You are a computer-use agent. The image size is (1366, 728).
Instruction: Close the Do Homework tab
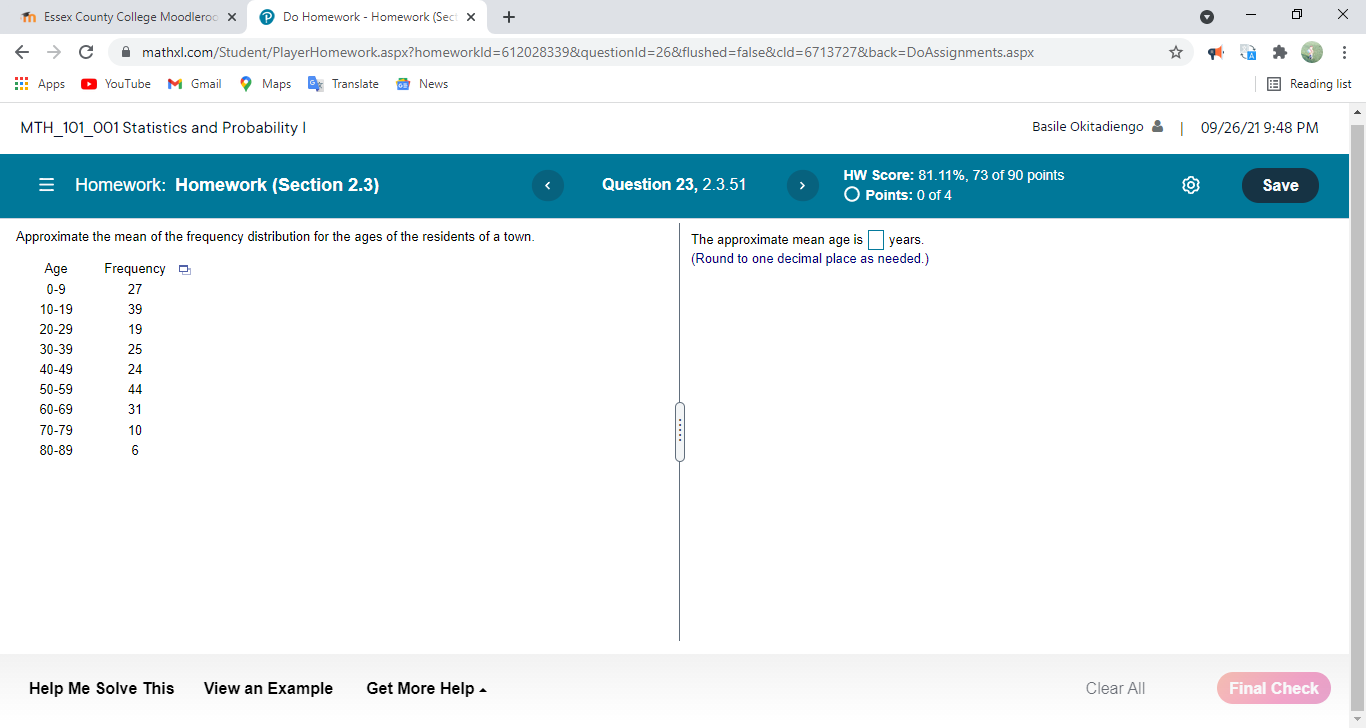[471, 17]
